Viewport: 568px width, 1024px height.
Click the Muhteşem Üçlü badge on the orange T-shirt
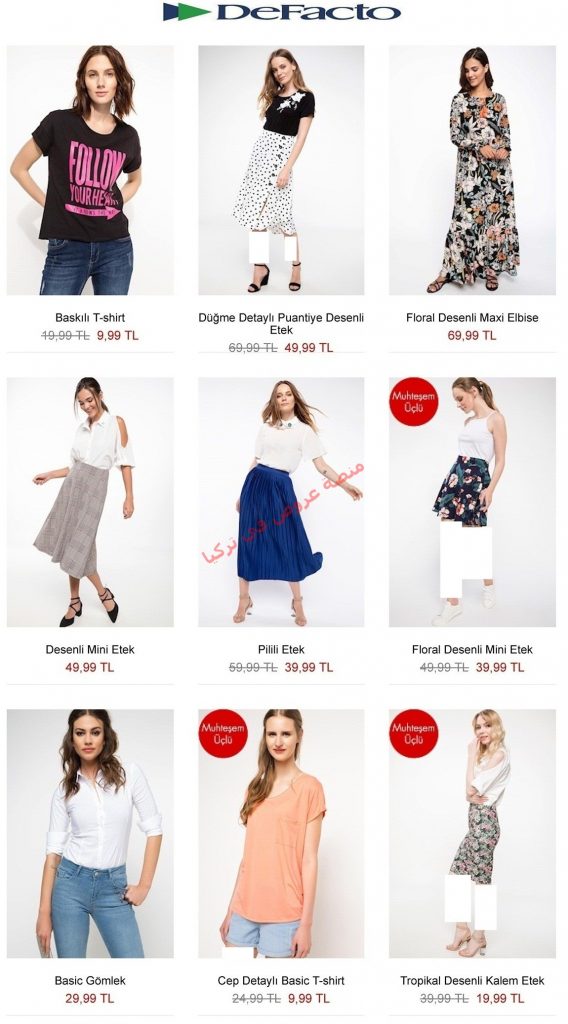tap(223, 733)
